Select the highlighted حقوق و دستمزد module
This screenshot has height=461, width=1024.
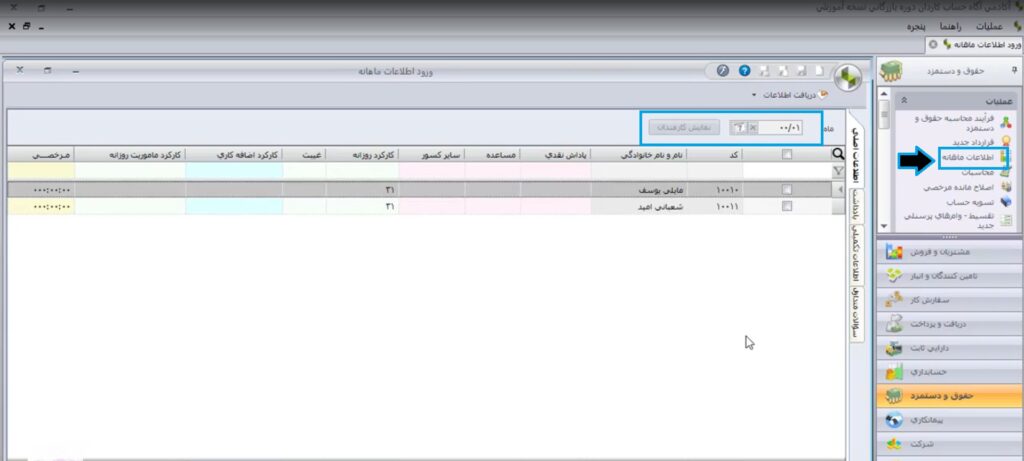click(949, 396)
